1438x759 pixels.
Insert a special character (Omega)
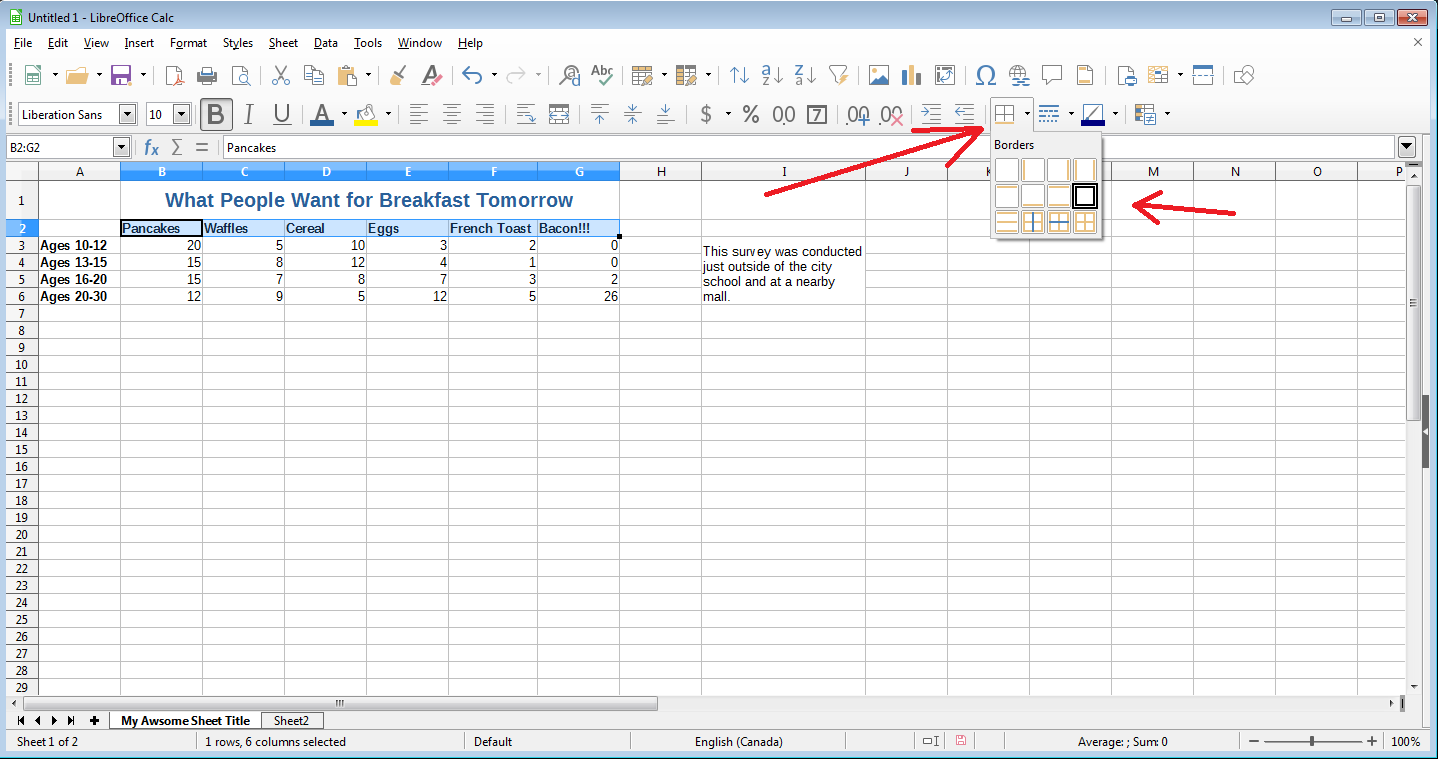[986, 75]
